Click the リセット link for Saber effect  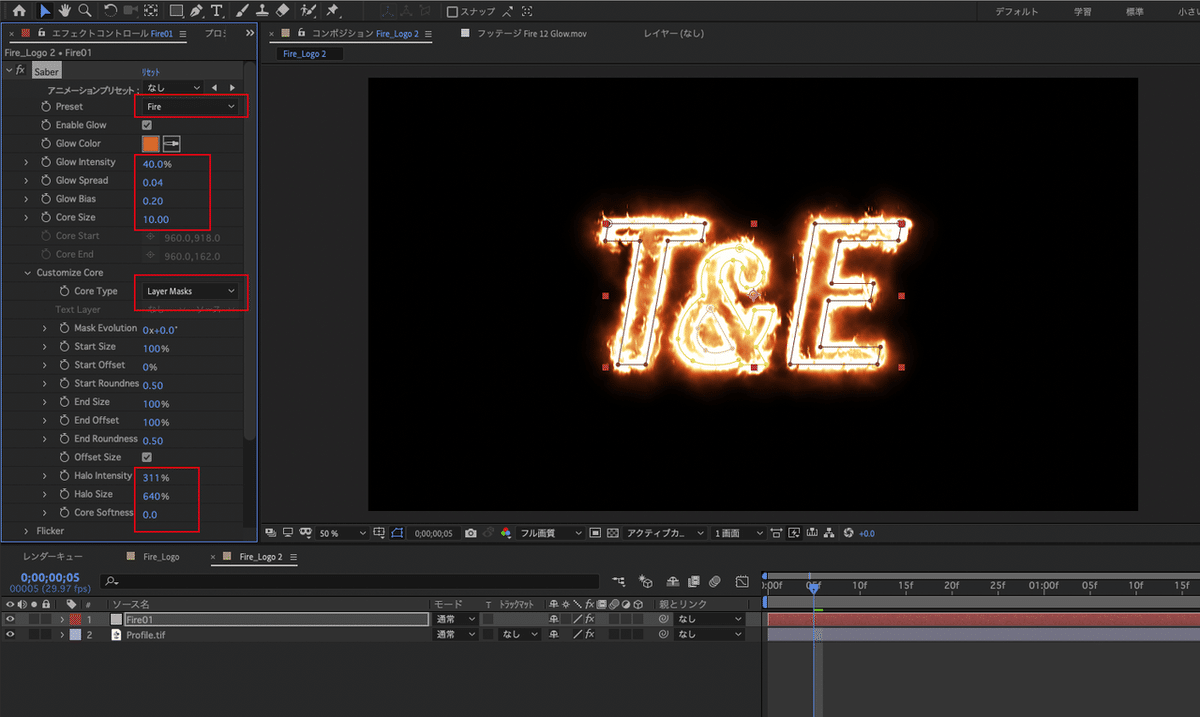151,71
